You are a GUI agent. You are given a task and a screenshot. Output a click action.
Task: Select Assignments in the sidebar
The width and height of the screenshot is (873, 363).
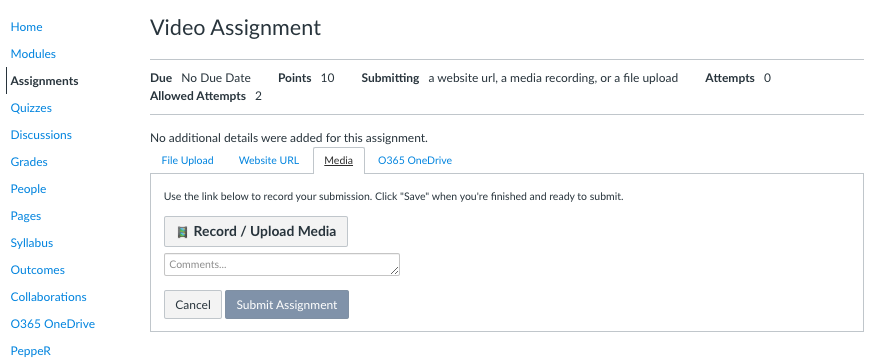[45, 81]
